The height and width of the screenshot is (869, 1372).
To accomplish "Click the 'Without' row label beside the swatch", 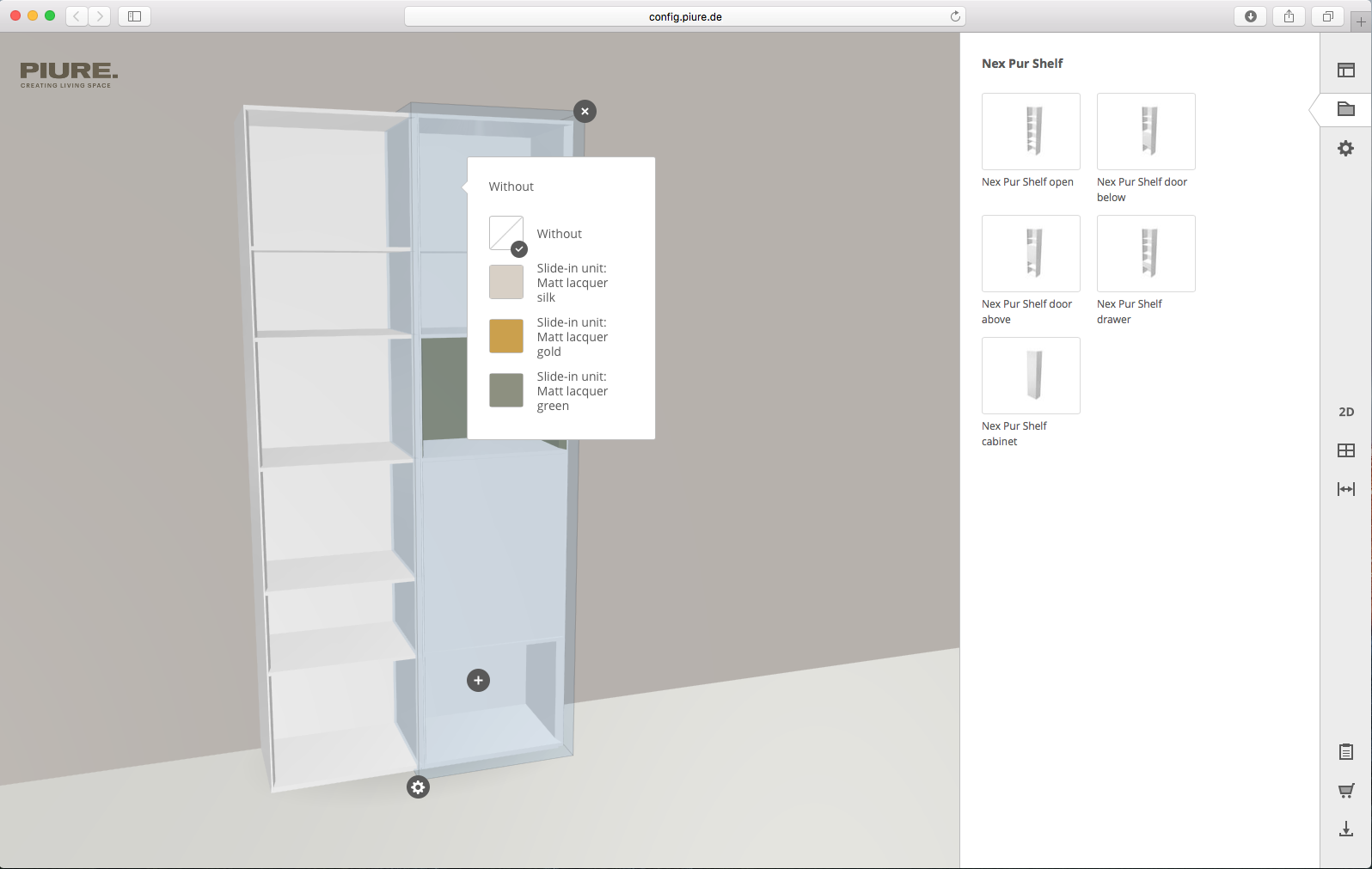I will [x=560, y=234].
